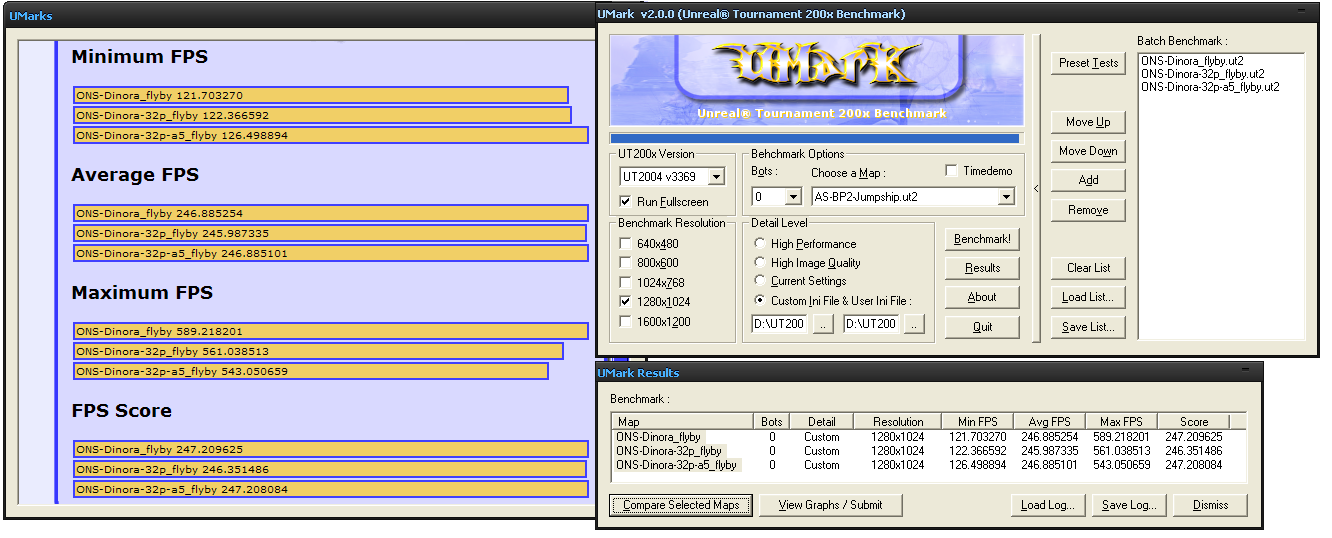Viewport: 1332px width, 538px height.
Task: Click the Compare Selected Maps button
Action: point(680,505)
